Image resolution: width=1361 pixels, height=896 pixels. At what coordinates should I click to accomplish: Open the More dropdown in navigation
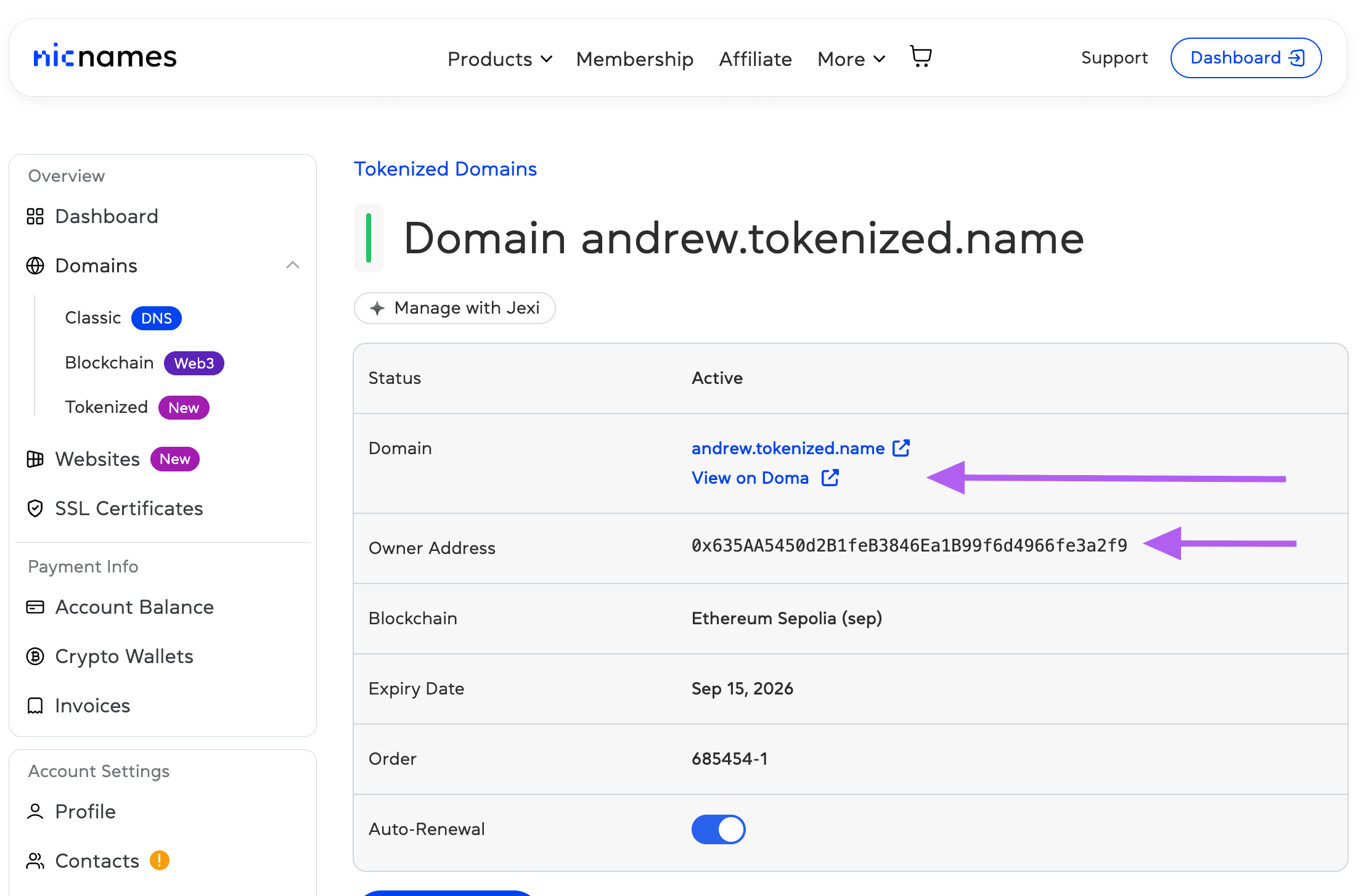pyautogui.click(x=851, y=59)
